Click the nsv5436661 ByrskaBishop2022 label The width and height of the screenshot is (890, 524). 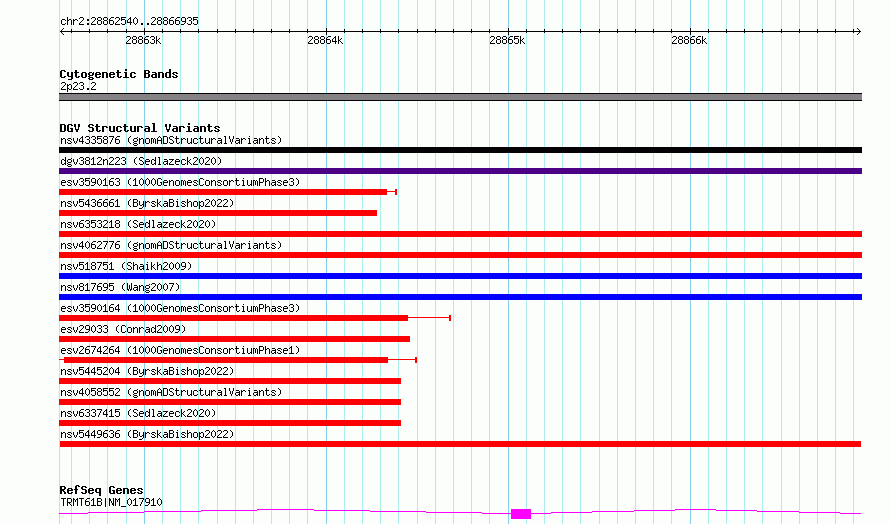point(147,203)
